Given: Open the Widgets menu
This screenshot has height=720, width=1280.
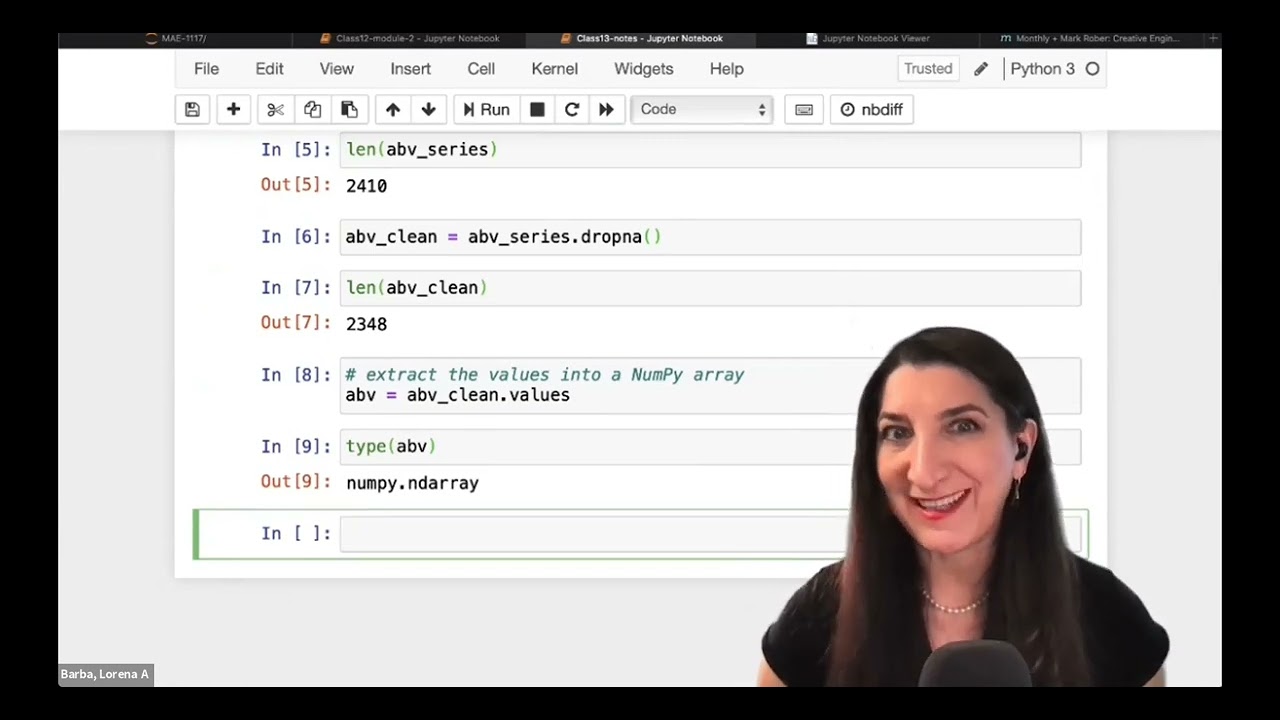Looking at the screenshot, I should (643, 69).
